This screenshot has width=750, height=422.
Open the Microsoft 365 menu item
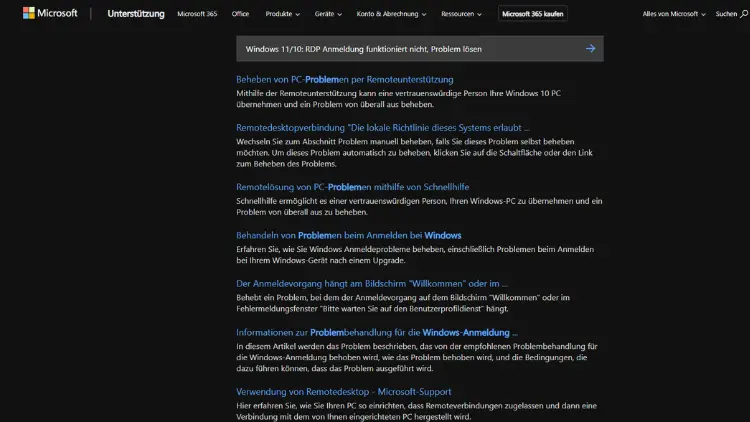point(197,14)
